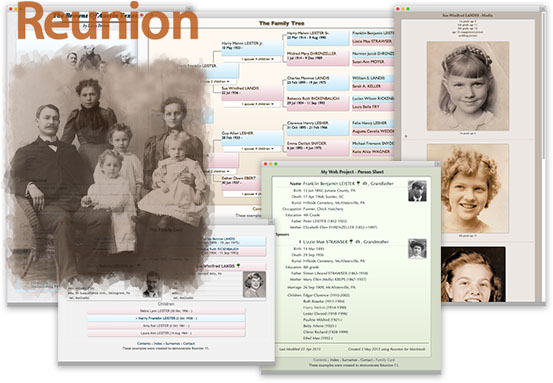Select Clarence Henry LESHER box in Family Tree
The image size is (553, 383).
[317, 128]
